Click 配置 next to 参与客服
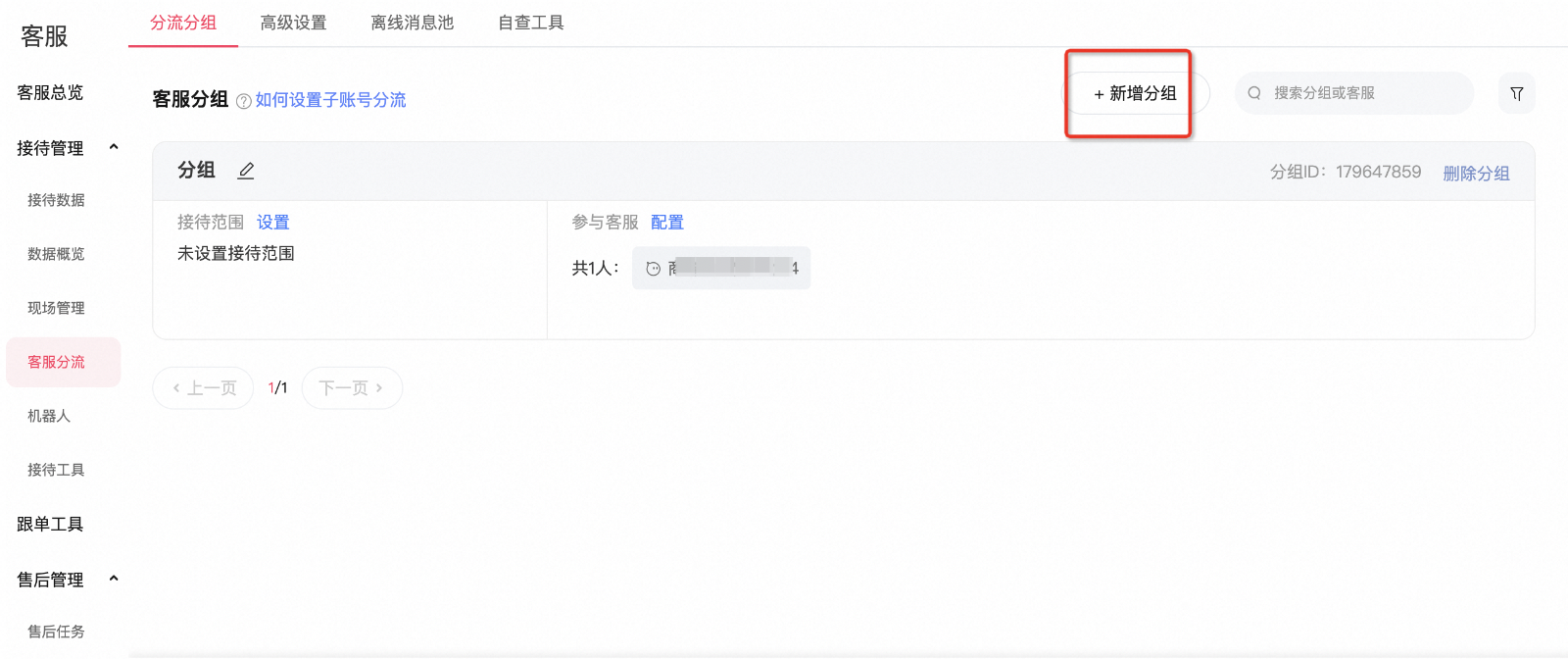The height and width of the screenshot is (659, 1568). coord(667,223)
